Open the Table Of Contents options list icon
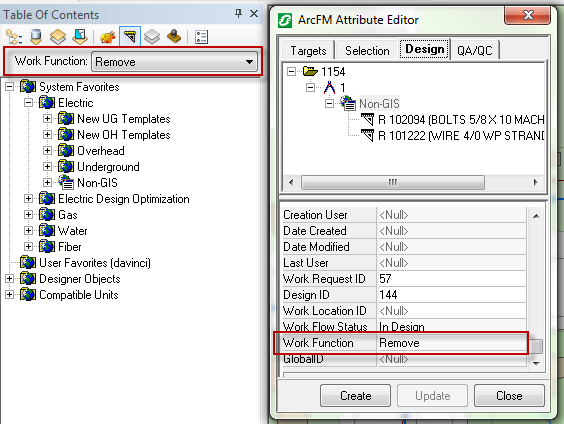The width and height of the screenshot is (564, 424). [201, 37]
